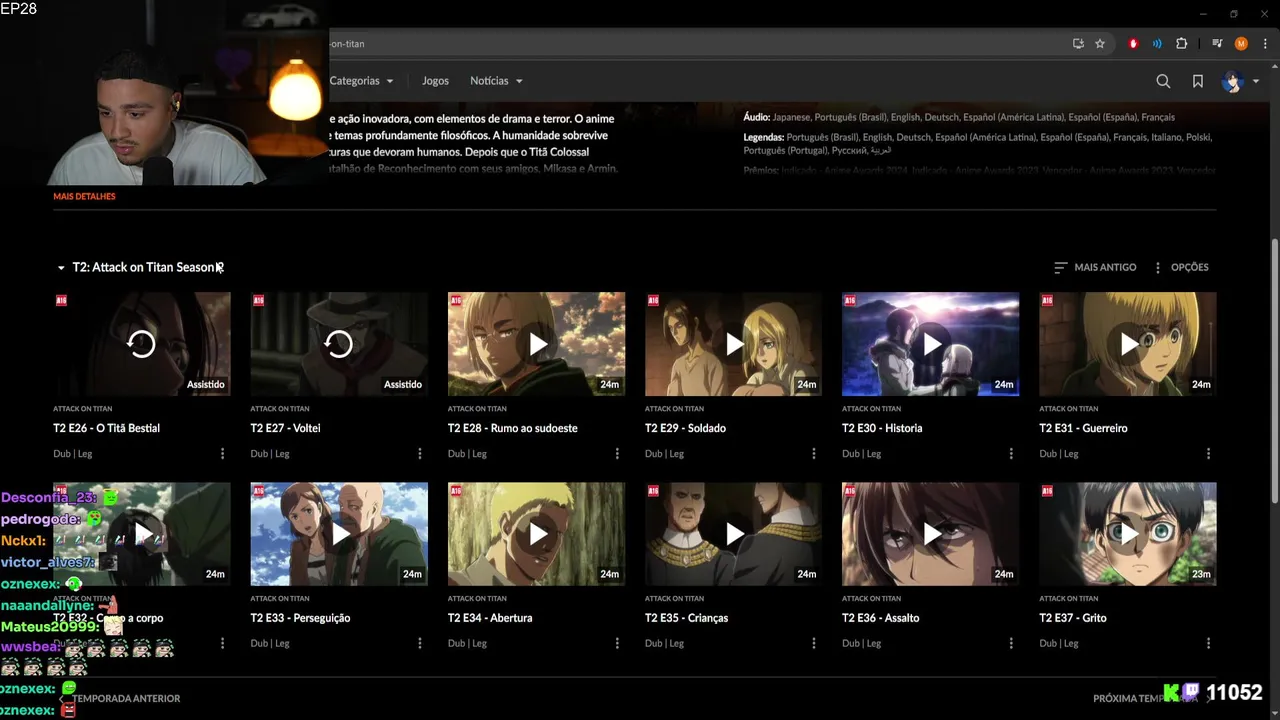Open the Notícias dropdown menu
The image size is (1280, 720).
(496, 81)
